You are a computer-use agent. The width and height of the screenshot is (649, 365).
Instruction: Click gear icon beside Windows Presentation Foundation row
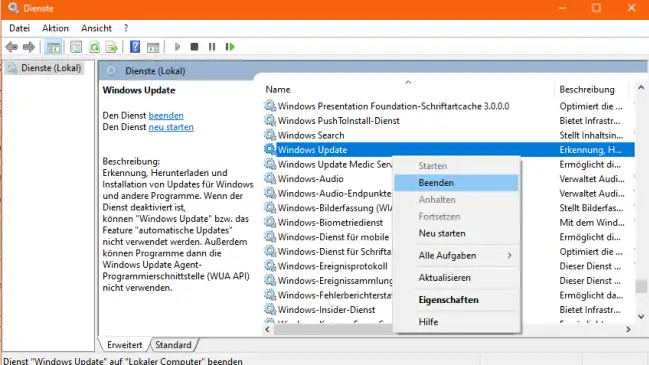[270, 106]
